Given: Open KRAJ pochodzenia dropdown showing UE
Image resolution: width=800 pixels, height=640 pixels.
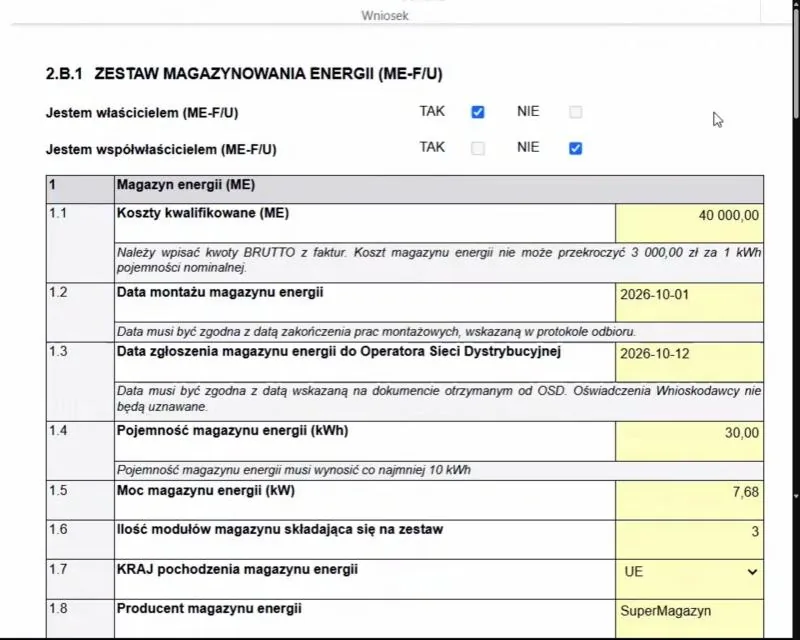Looking at the screenshot, I should (689, 572).
